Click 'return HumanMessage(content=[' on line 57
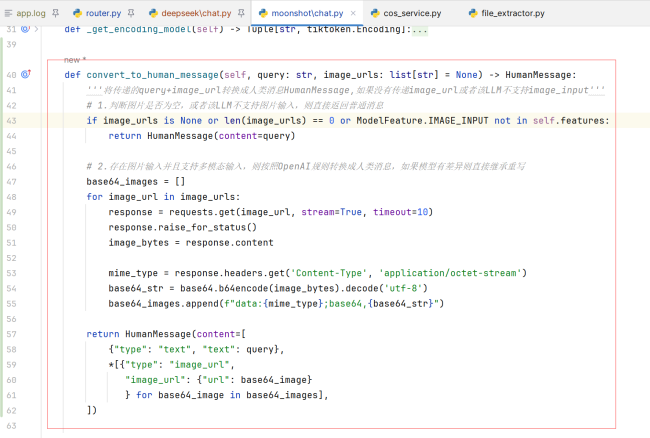The height and width of the screenshot is (438, 650). tap(166, 334)
